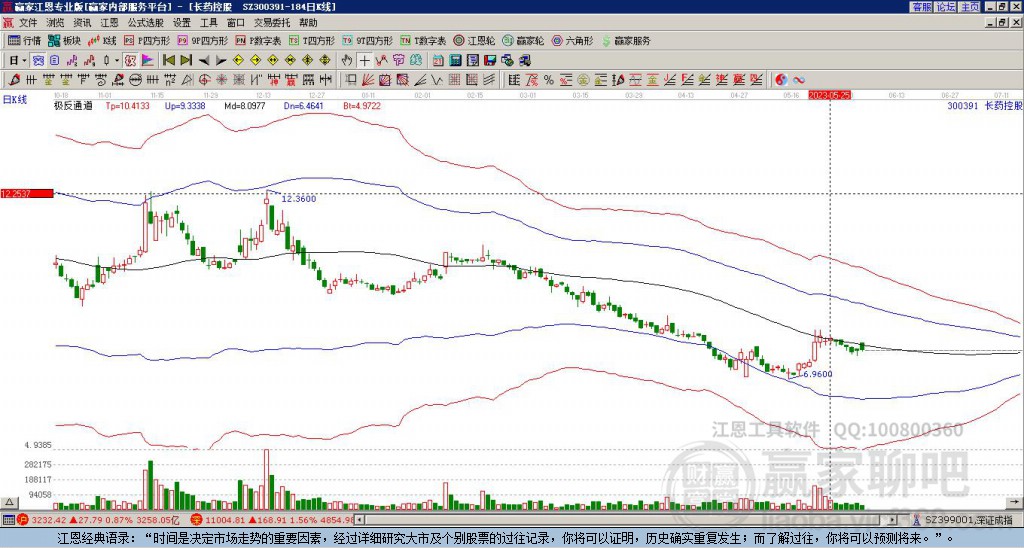
Task: Select the red pencil drawing tool
Action: [14, 80]
